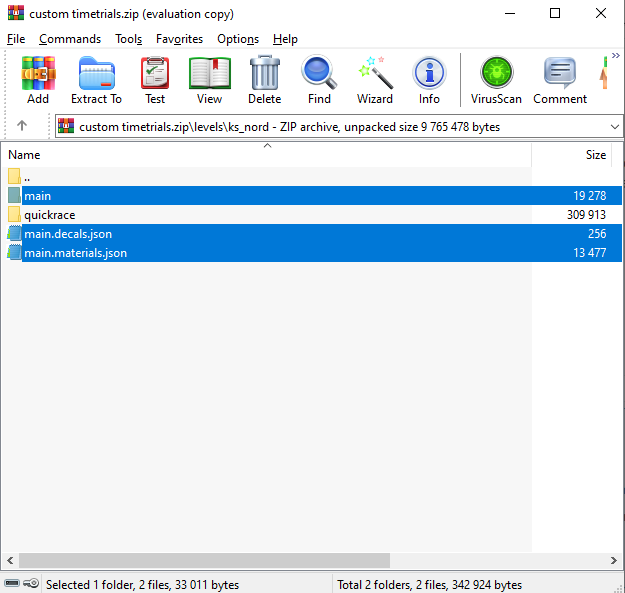Image resolution: width=625 pixels, height=593 pixels.
Task: Click the archive icon in the address bar
Action: (x=66, y=126)
